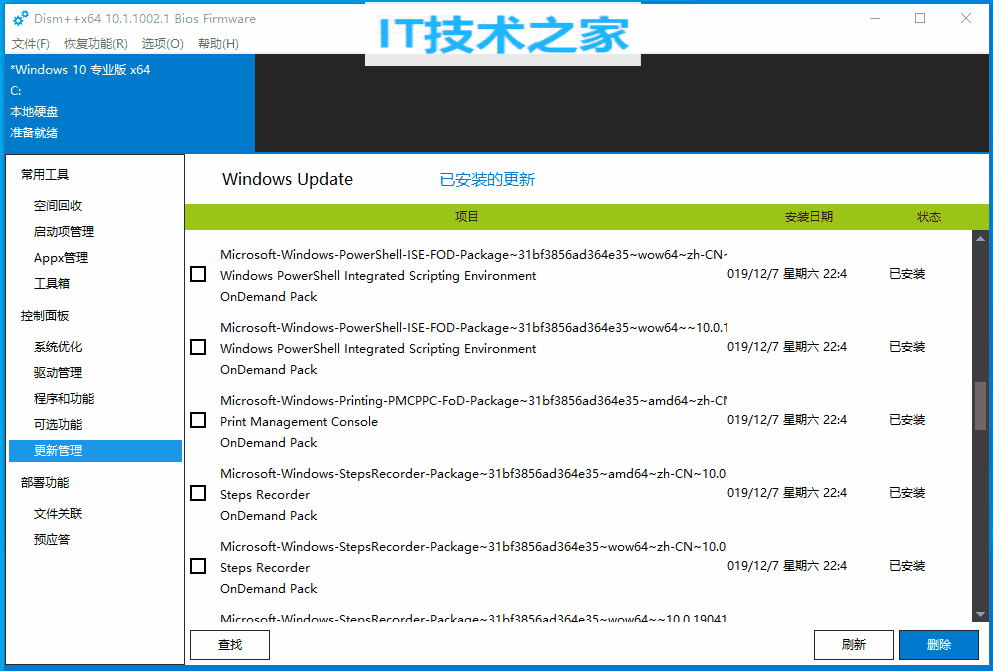This screenshot has height=671, width=993.
Task: Click the 已安装 status of Print Management Console row
Action: pos(907,420)
